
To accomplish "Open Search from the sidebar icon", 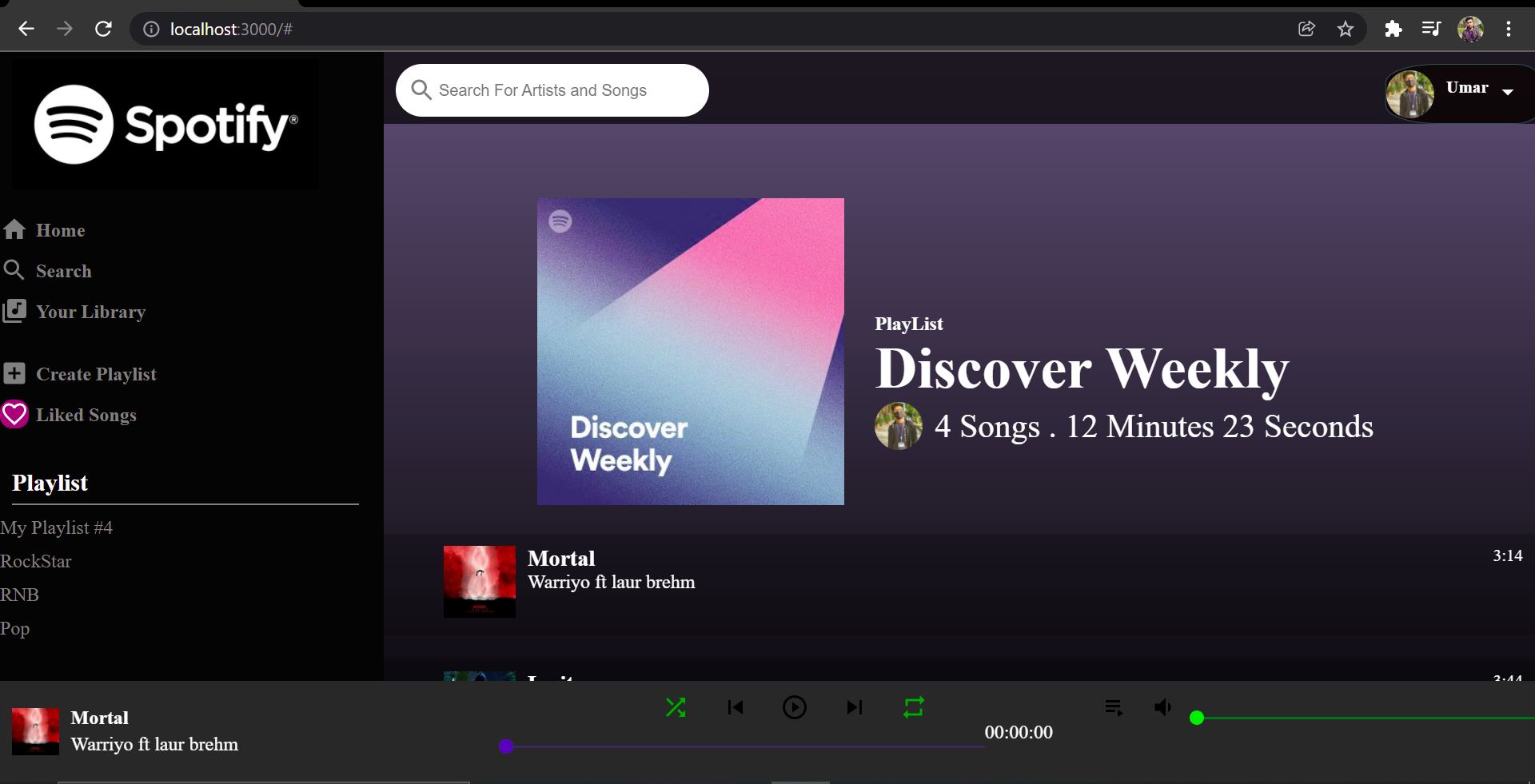I will [x=14, y=271].
